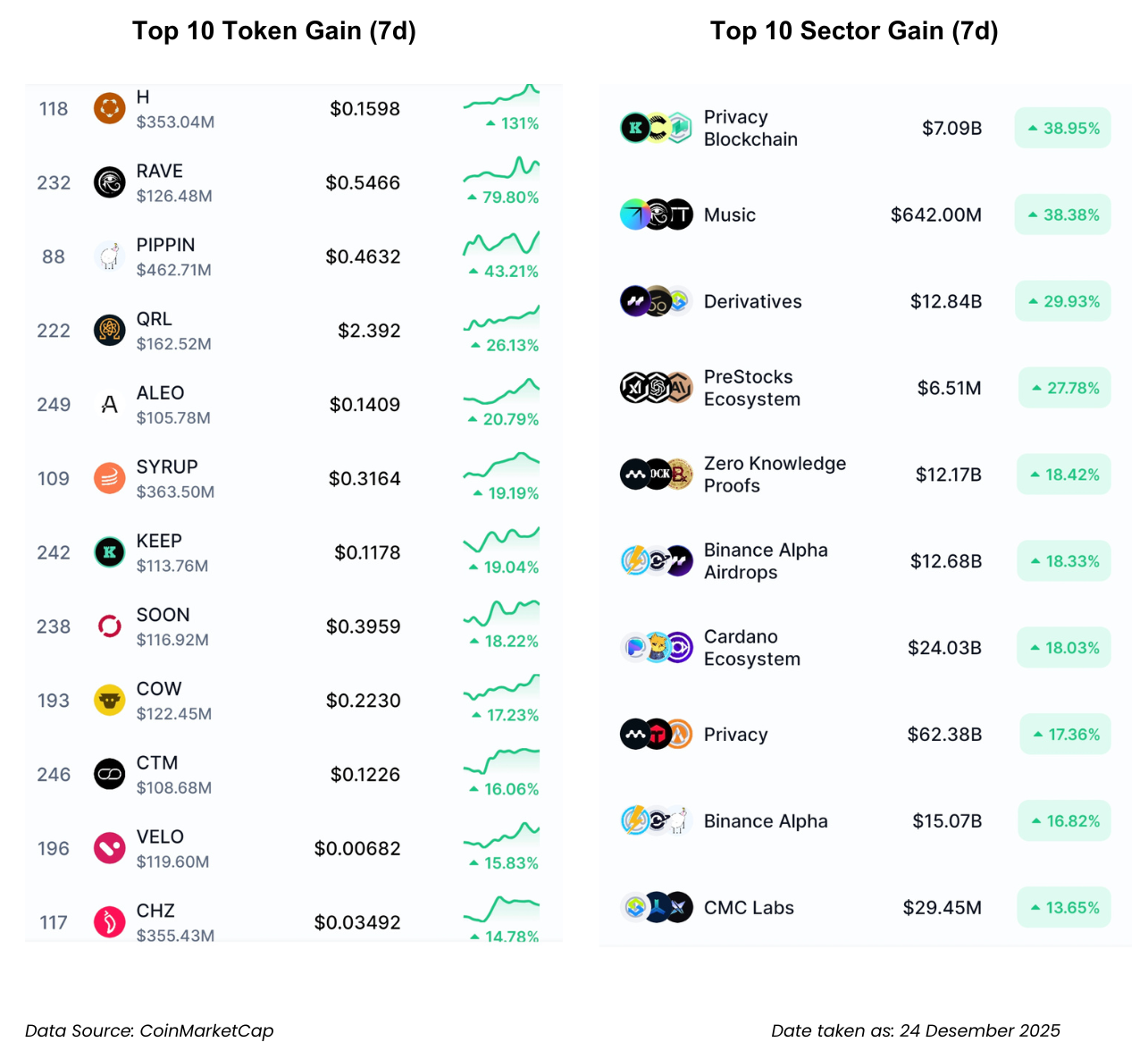Click the 38.95% gain badge
Image resolution: width=1148 pixels, height=1059 pixels.
pos(1062,129)
